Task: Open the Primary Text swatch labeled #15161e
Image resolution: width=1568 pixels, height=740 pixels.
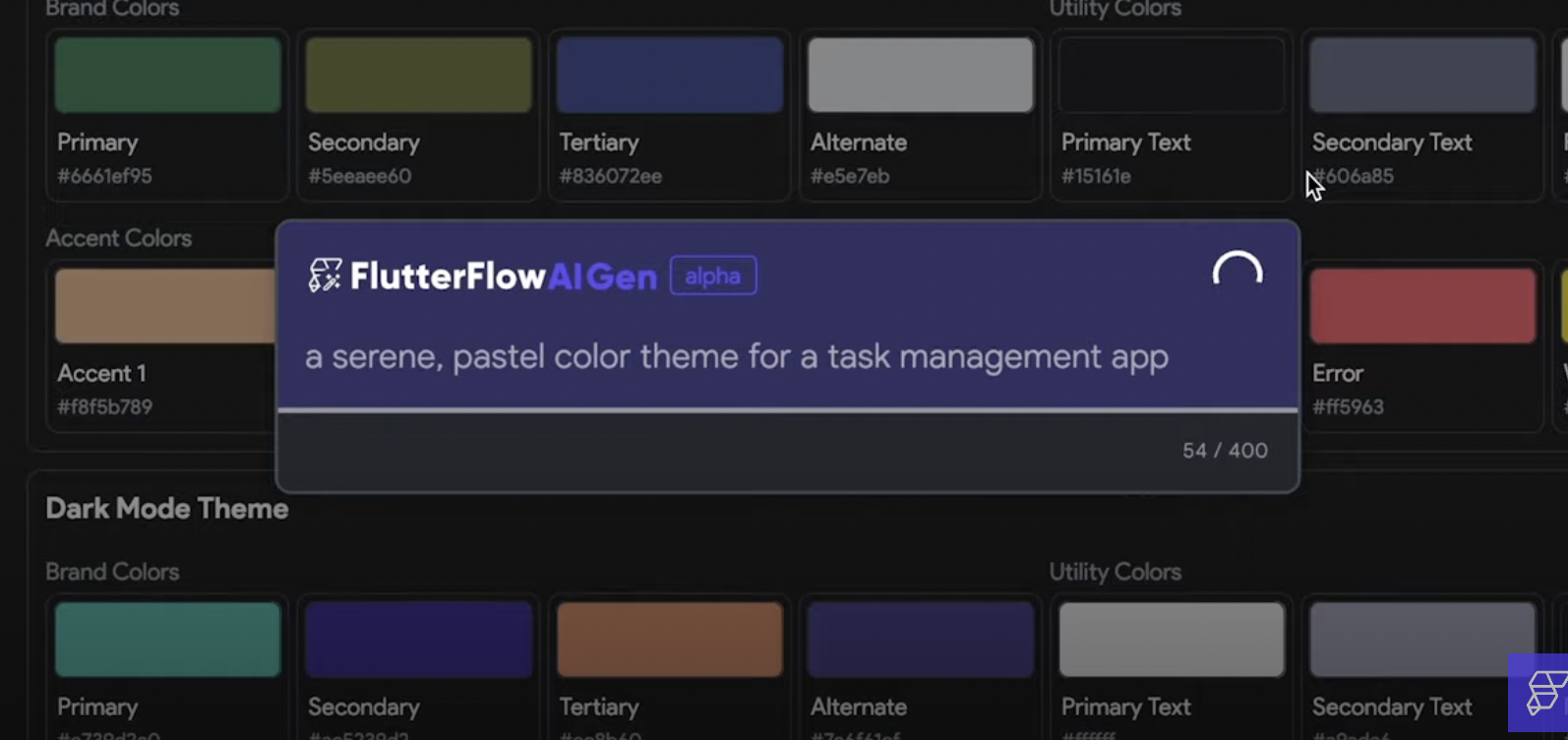Action: click(1172, 76)
